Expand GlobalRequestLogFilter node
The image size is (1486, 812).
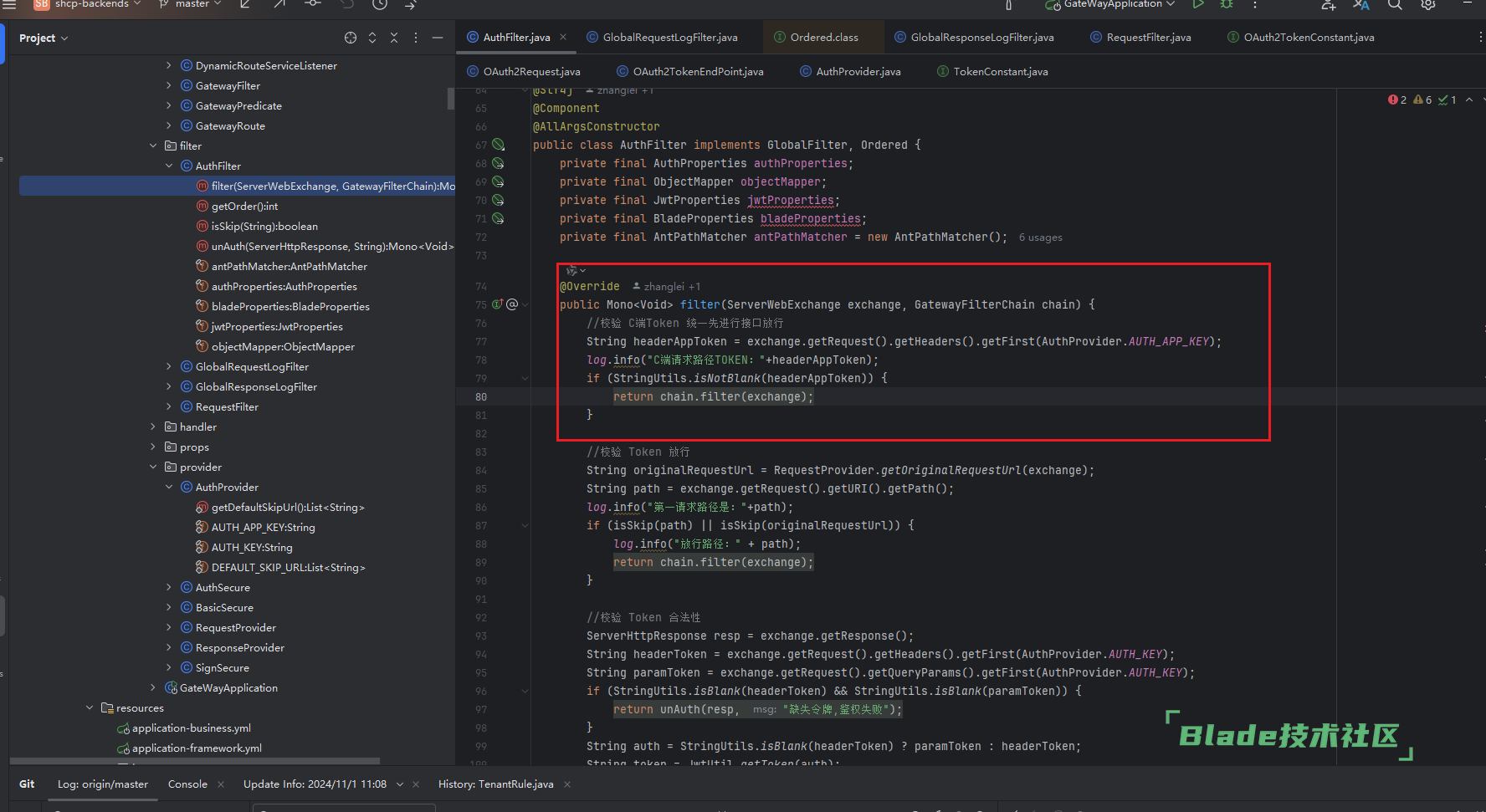(169, 366)
